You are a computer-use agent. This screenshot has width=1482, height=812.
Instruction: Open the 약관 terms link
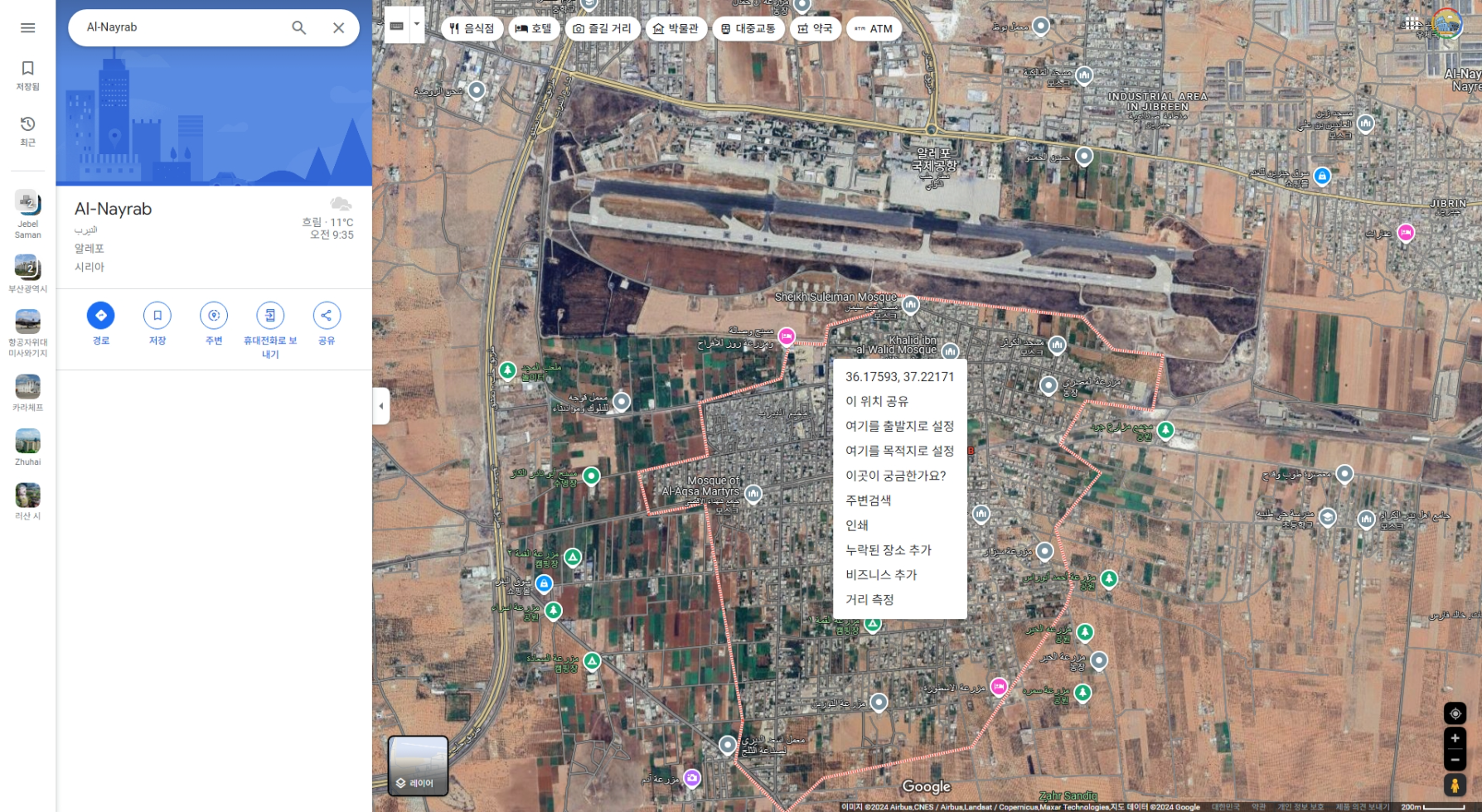click(1258, 806)
